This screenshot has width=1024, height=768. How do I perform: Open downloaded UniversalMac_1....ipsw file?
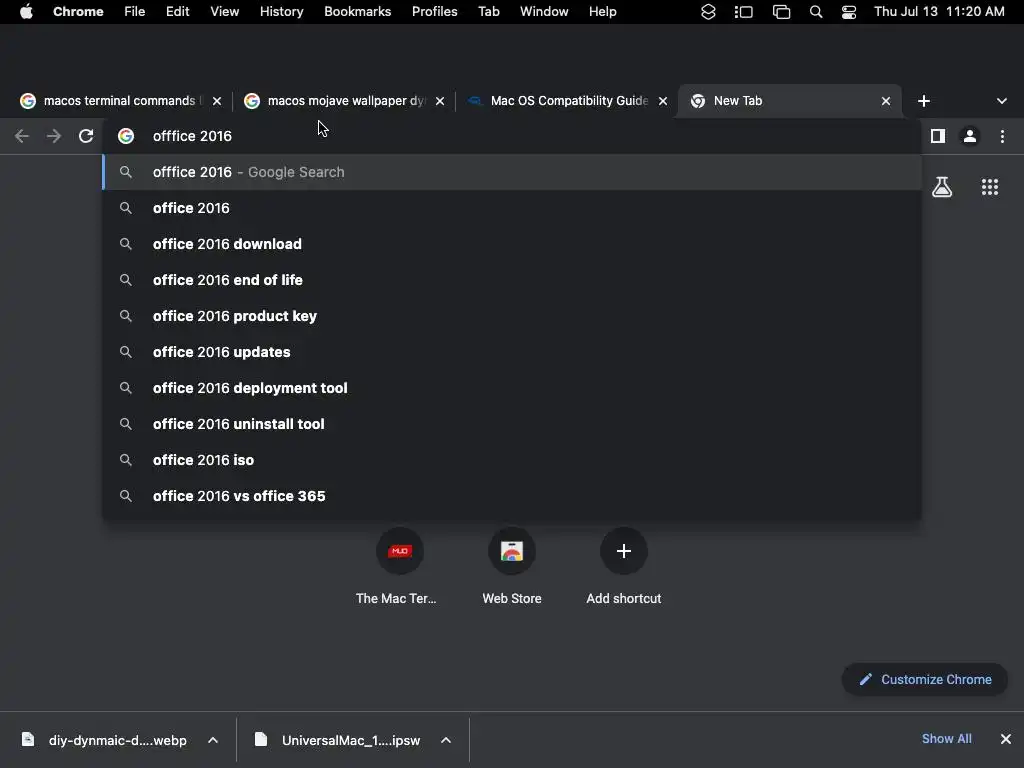click(x=338, y=740)
